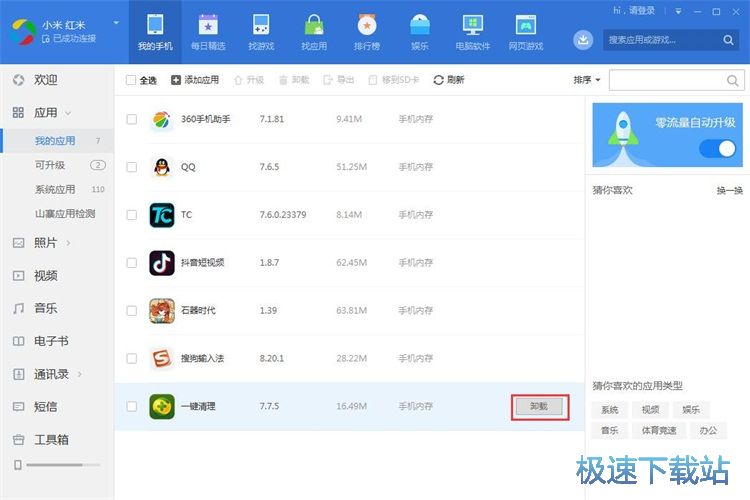Click the 音乐 category tag
This screenshot has width=750, height=500.
[609, 431]
